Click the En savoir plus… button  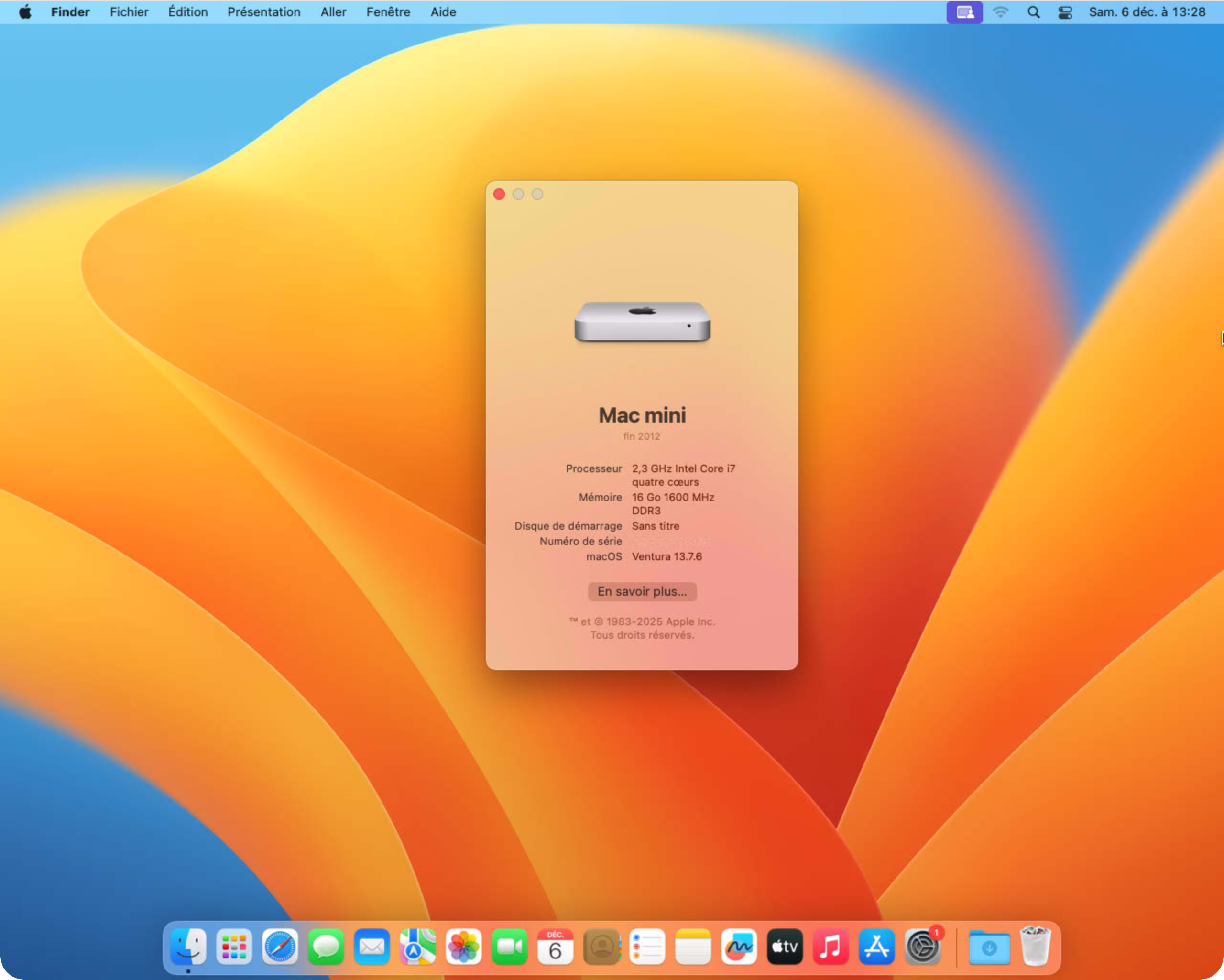(642, 591)
